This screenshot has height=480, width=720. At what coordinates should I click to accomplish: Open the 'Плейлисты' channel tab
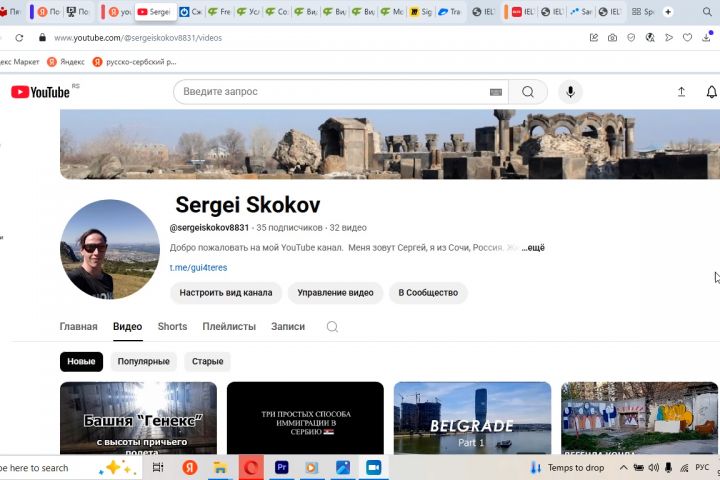(229, 327)
